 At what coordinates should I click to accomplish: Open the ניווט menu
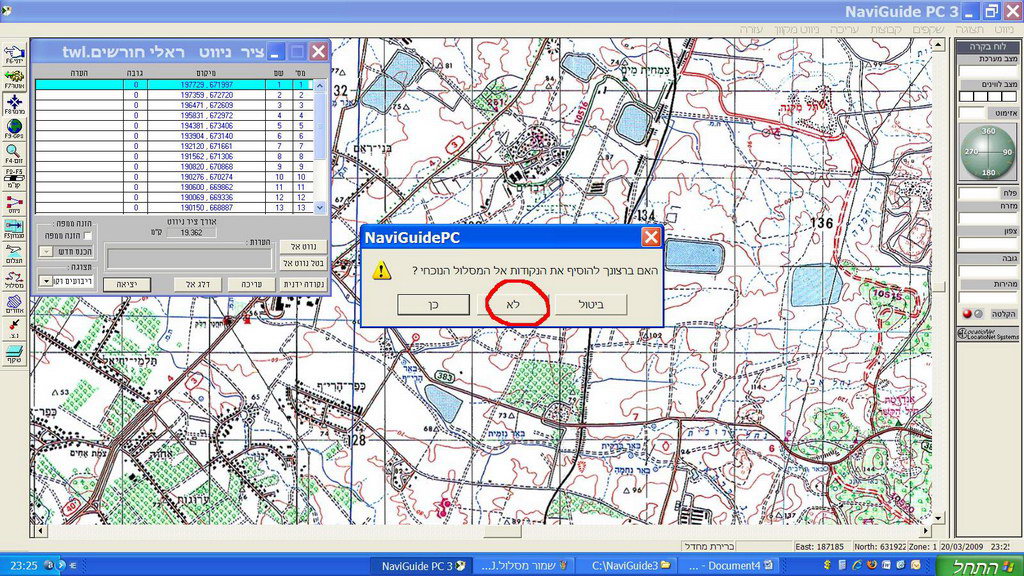click(1004, 30)
